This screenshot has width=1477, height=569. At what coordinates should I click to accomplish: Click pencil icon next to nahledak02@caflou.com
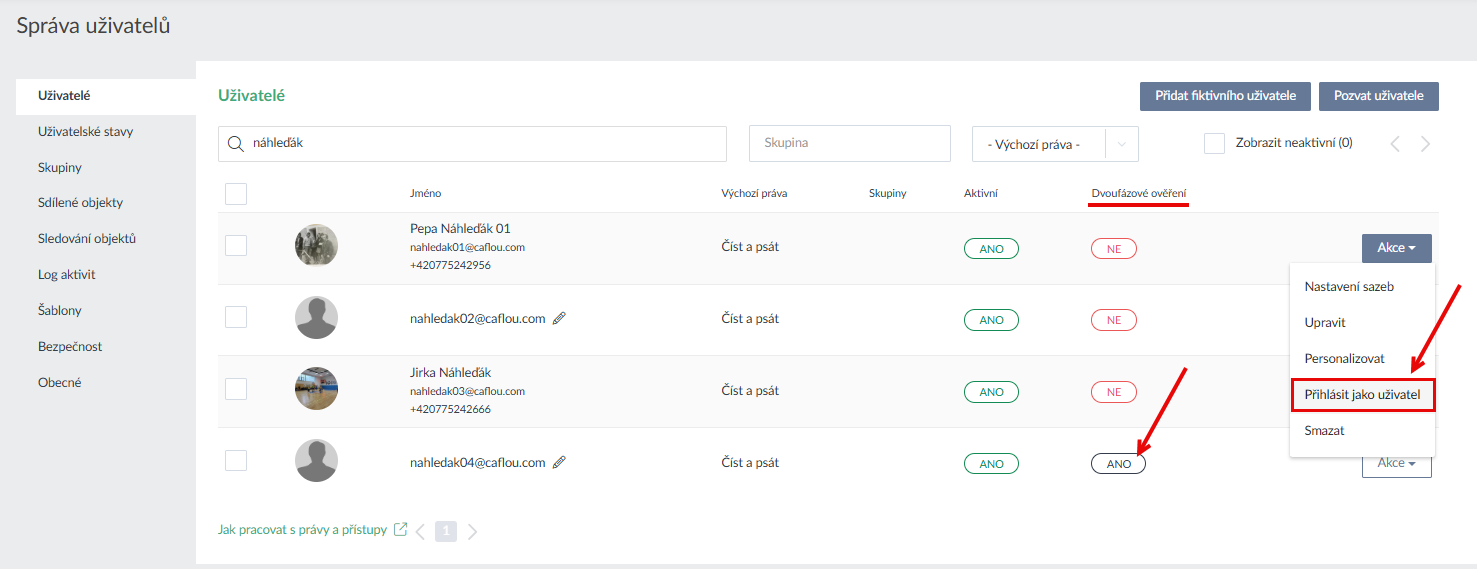(x=559, y=319)
